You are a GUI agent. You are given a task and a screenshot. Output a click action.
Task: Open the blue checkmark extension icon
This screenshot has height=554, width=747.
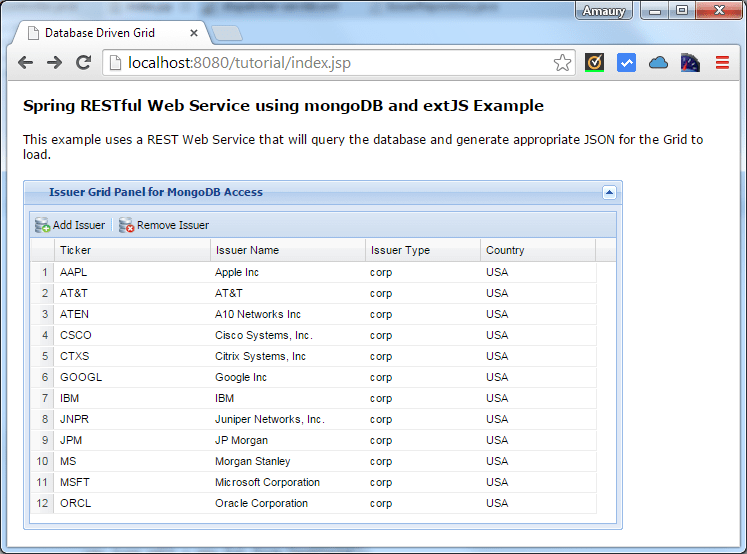click(626, 62)
